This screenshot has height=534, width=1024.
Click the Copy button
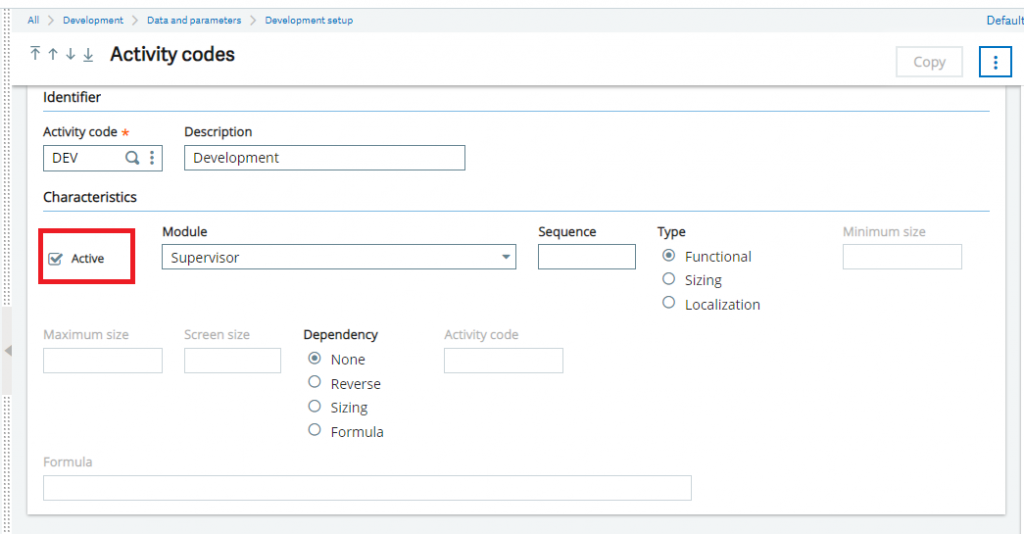click(x=929, y=62)
